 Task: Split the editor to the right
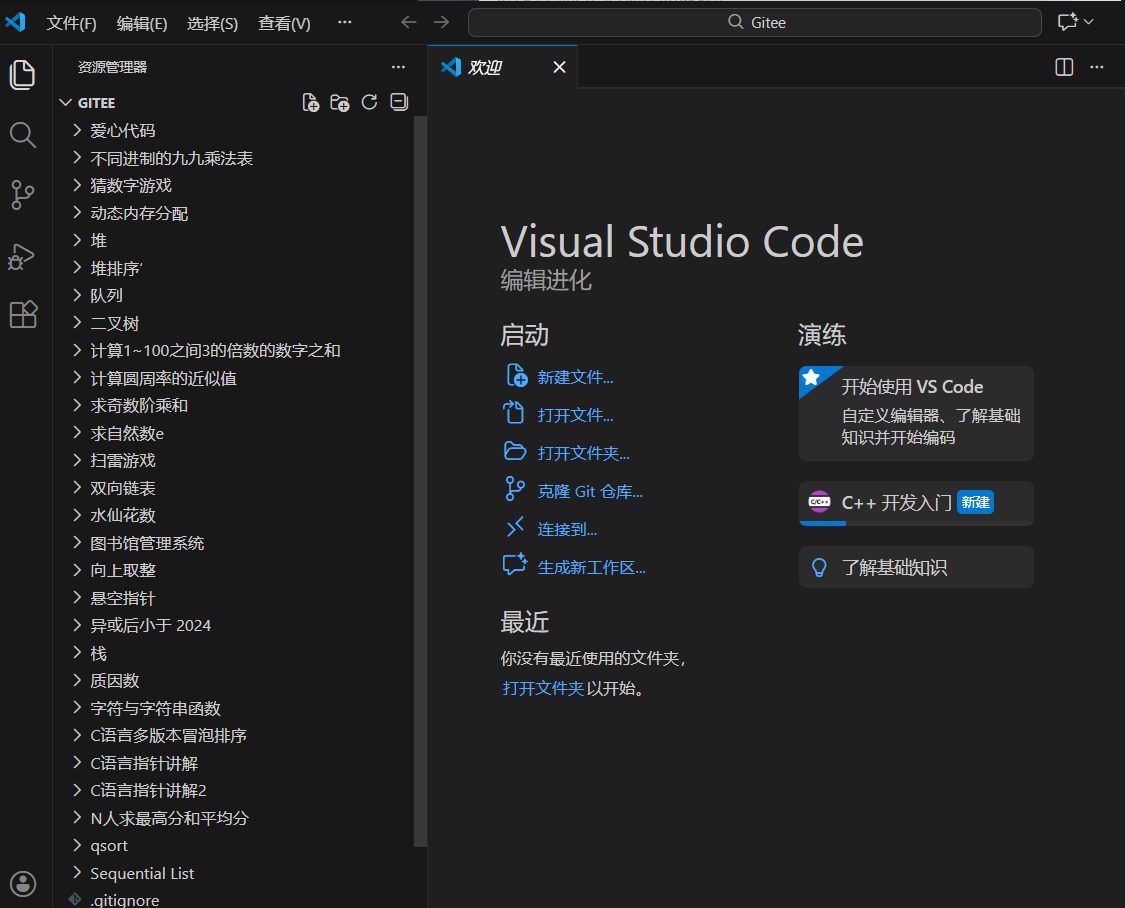1064,67
